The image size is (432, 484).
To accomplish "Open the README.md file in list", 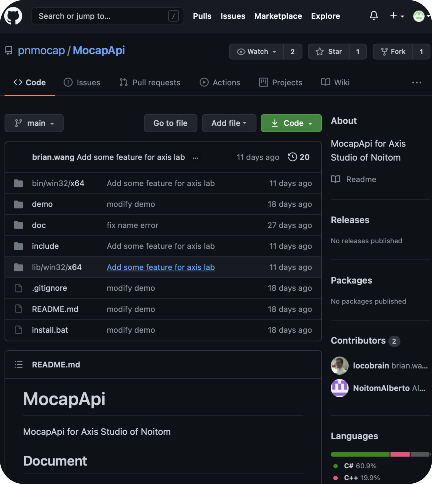I will [x=55, y=309].
